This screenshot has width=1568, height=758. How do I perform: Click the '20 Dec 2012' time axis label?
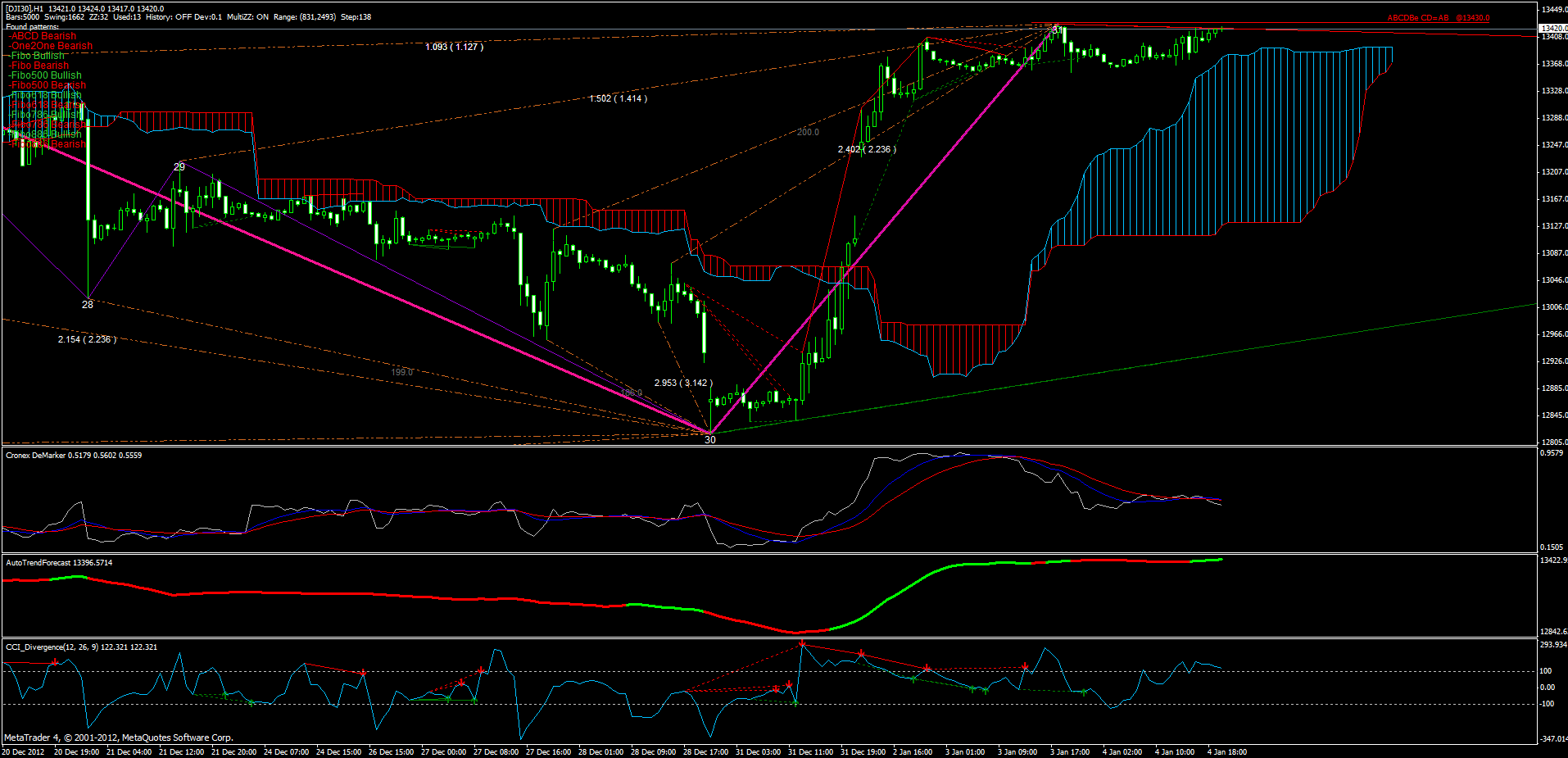[x=23, y=752]
